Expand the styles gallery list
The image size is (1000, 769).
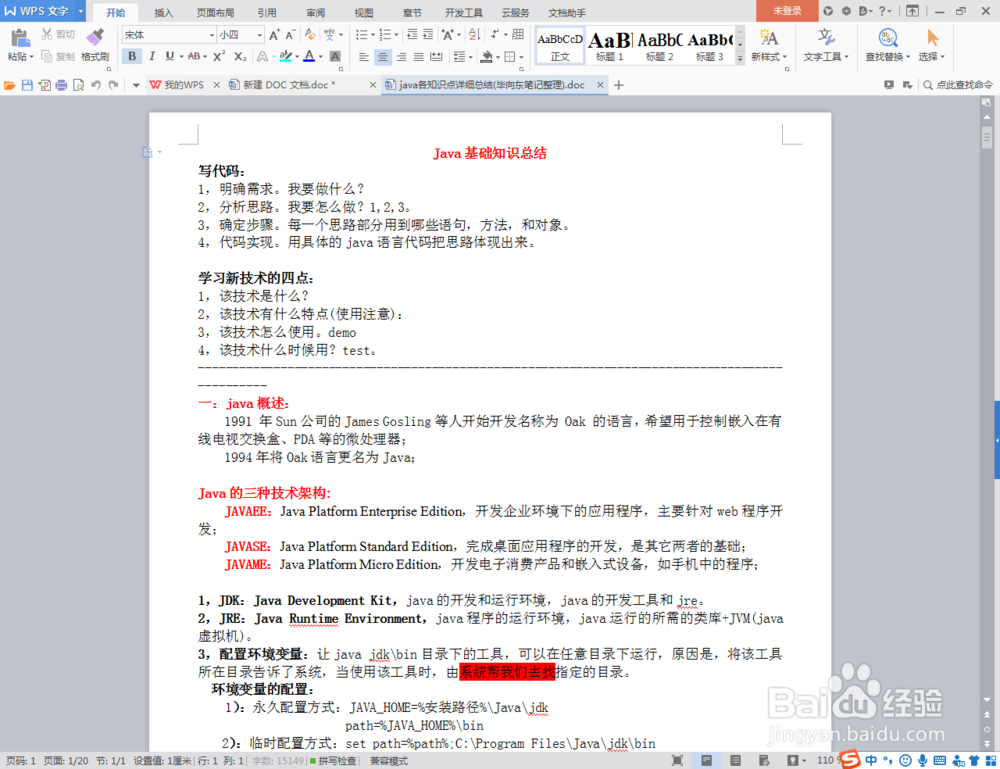(740, 58)
